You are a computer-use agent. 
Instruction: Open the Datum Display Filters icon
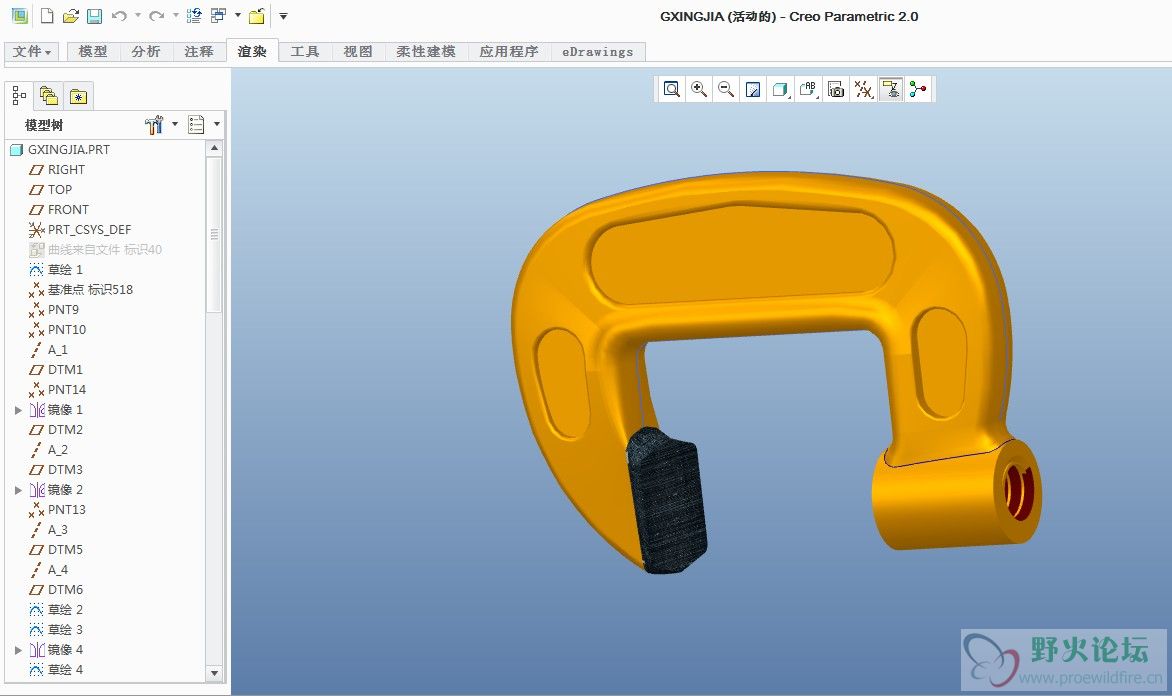pos(863,90)
